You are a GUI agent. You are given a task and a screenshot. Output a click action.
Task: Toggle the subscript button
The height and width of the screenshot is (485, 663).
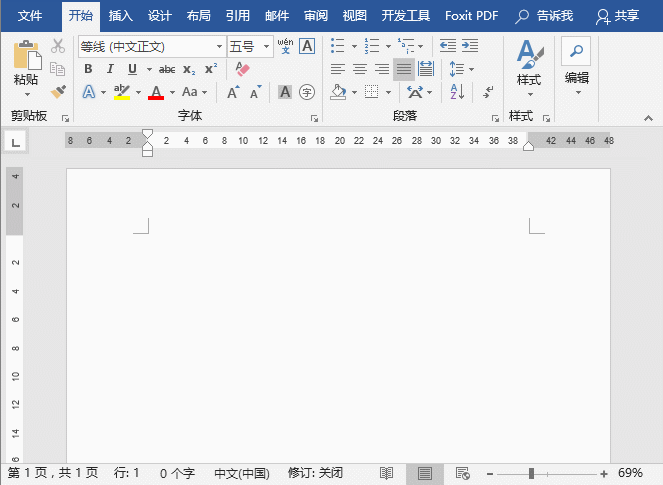click(189, 69)
